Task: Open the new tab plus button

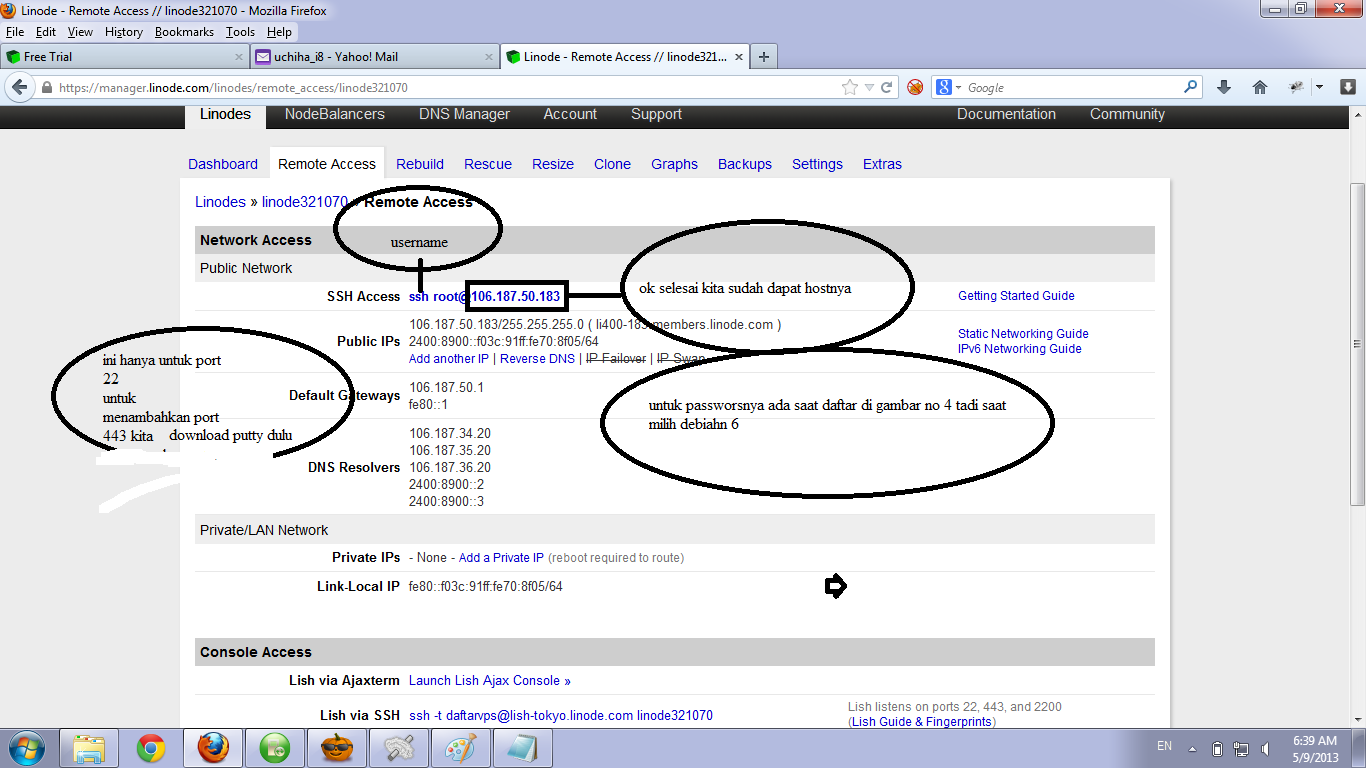Action: point(764,57)
